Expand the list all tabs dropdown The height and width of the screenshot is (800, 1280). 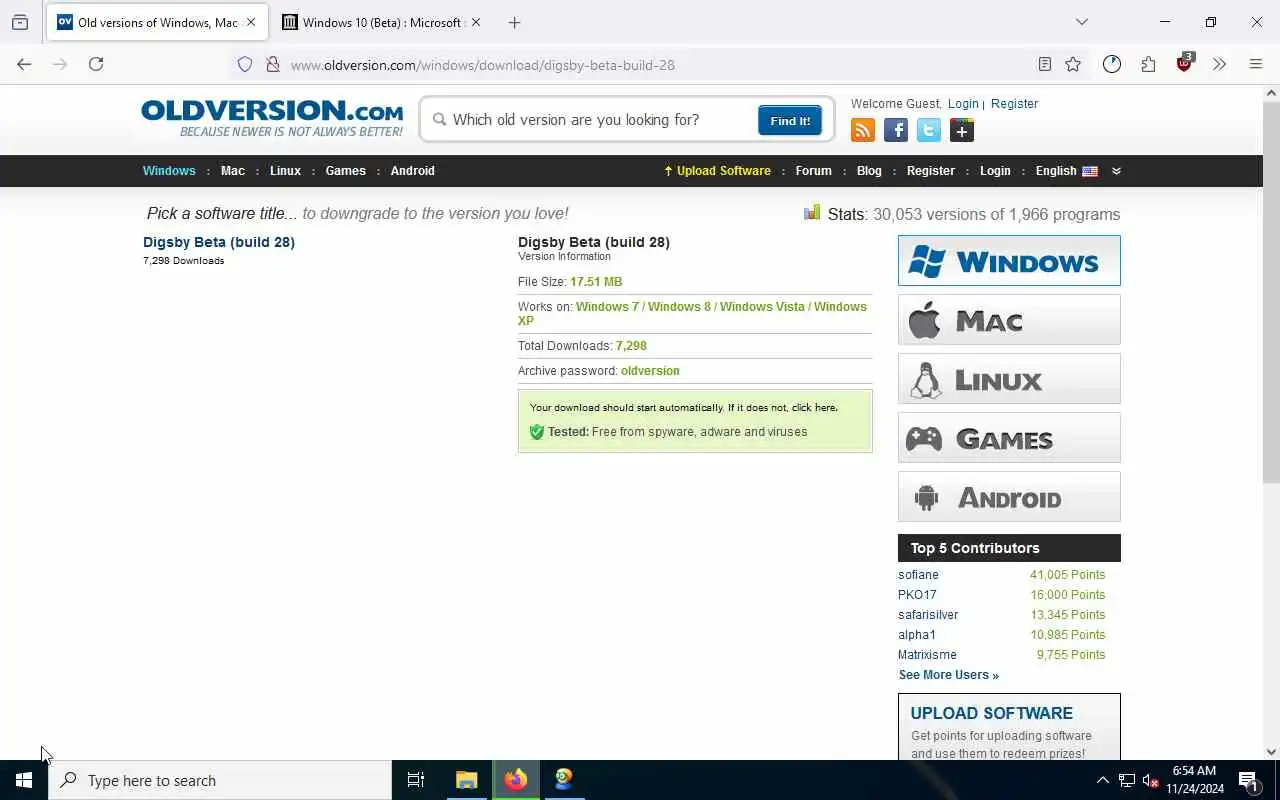click(x=1081, y=22)
